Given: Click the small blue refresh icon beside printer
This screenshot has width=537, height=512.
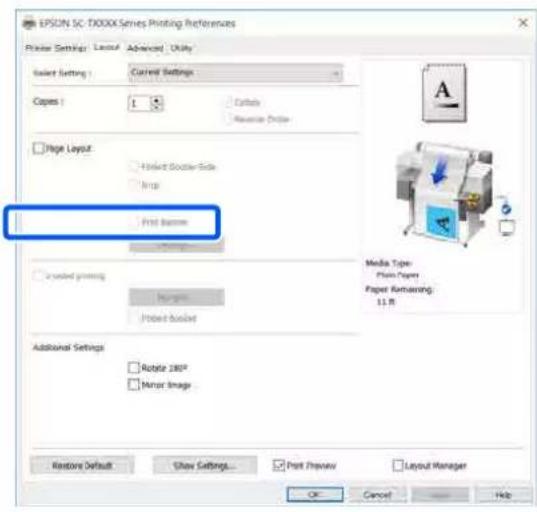Looking at the screenshot, I should point(506,208).
